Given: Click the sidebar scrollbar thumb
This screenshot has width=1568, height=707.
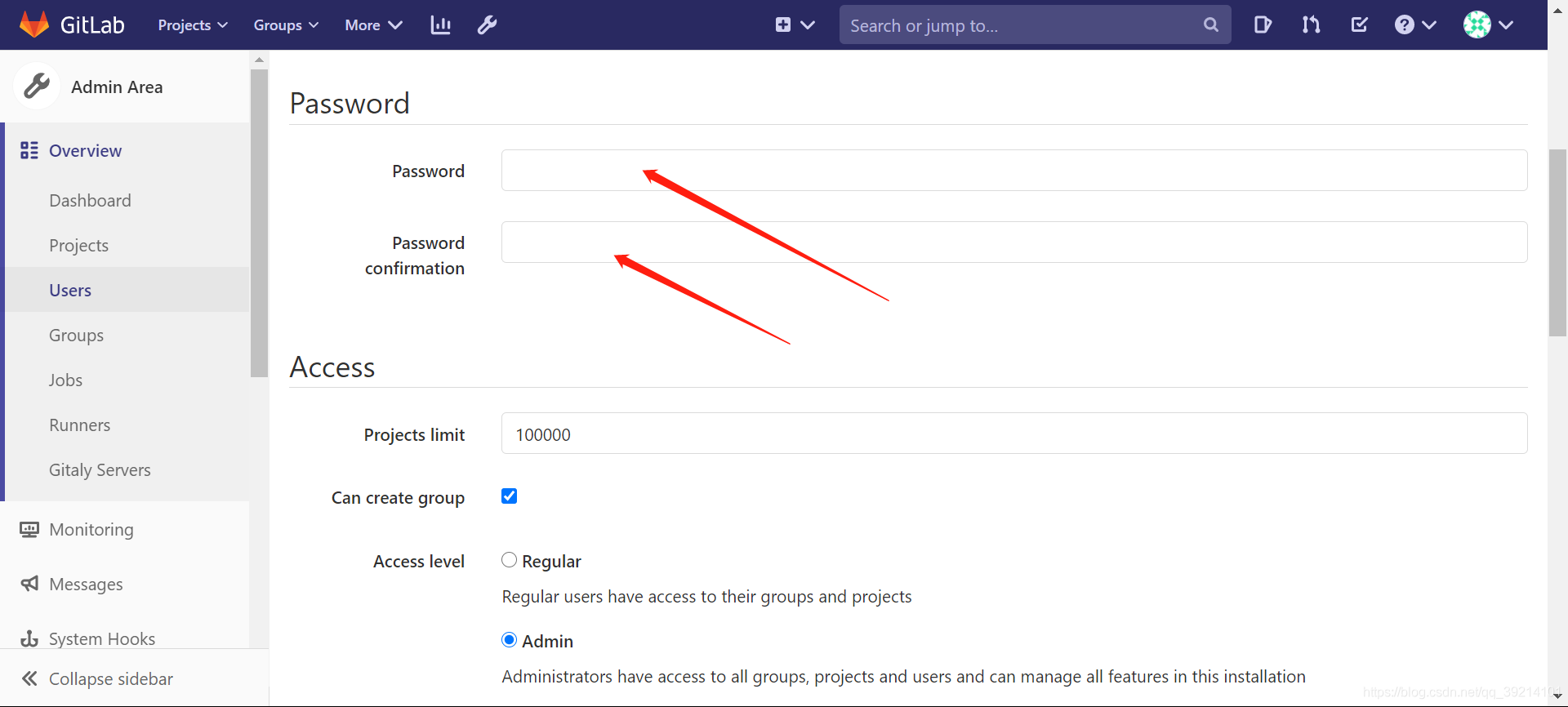Looking at the screenshot, I should (260, 223).
